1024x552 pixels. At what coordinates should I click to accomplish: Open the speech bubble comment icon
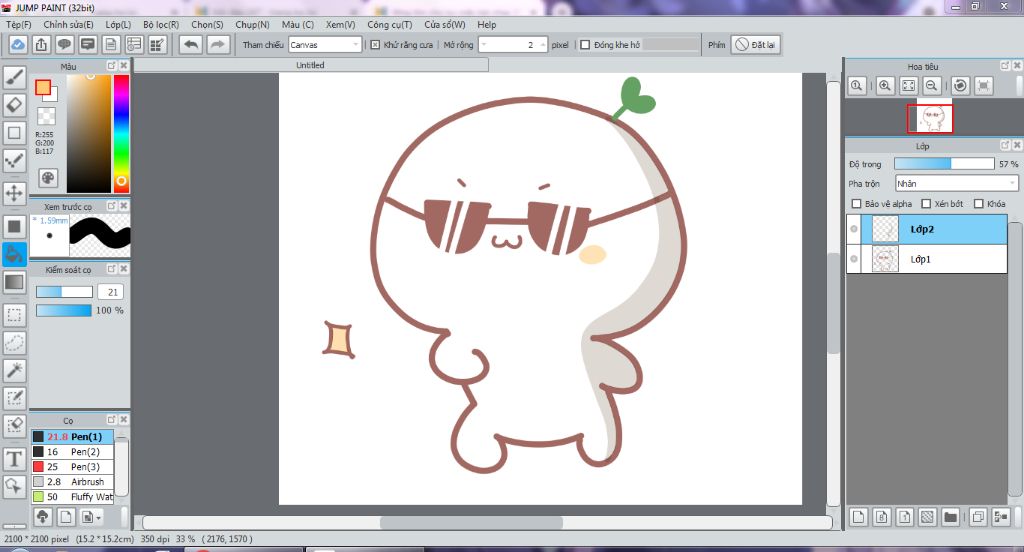[x=64, y=44]
